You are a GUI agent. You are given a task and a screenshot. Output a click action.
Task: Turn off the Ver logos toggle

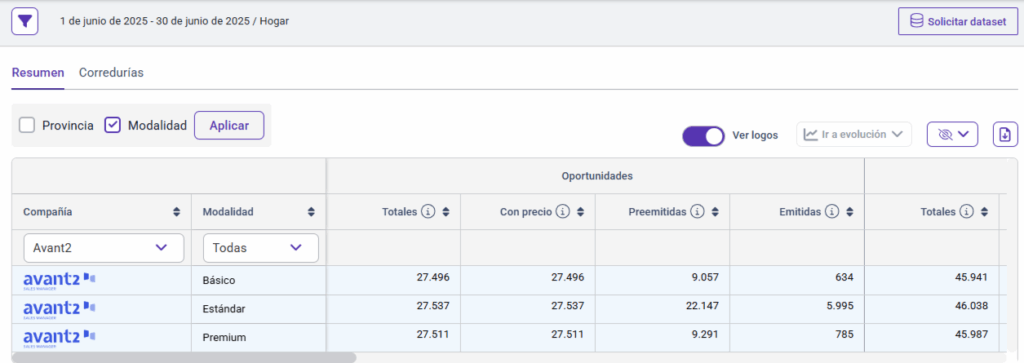703,136
